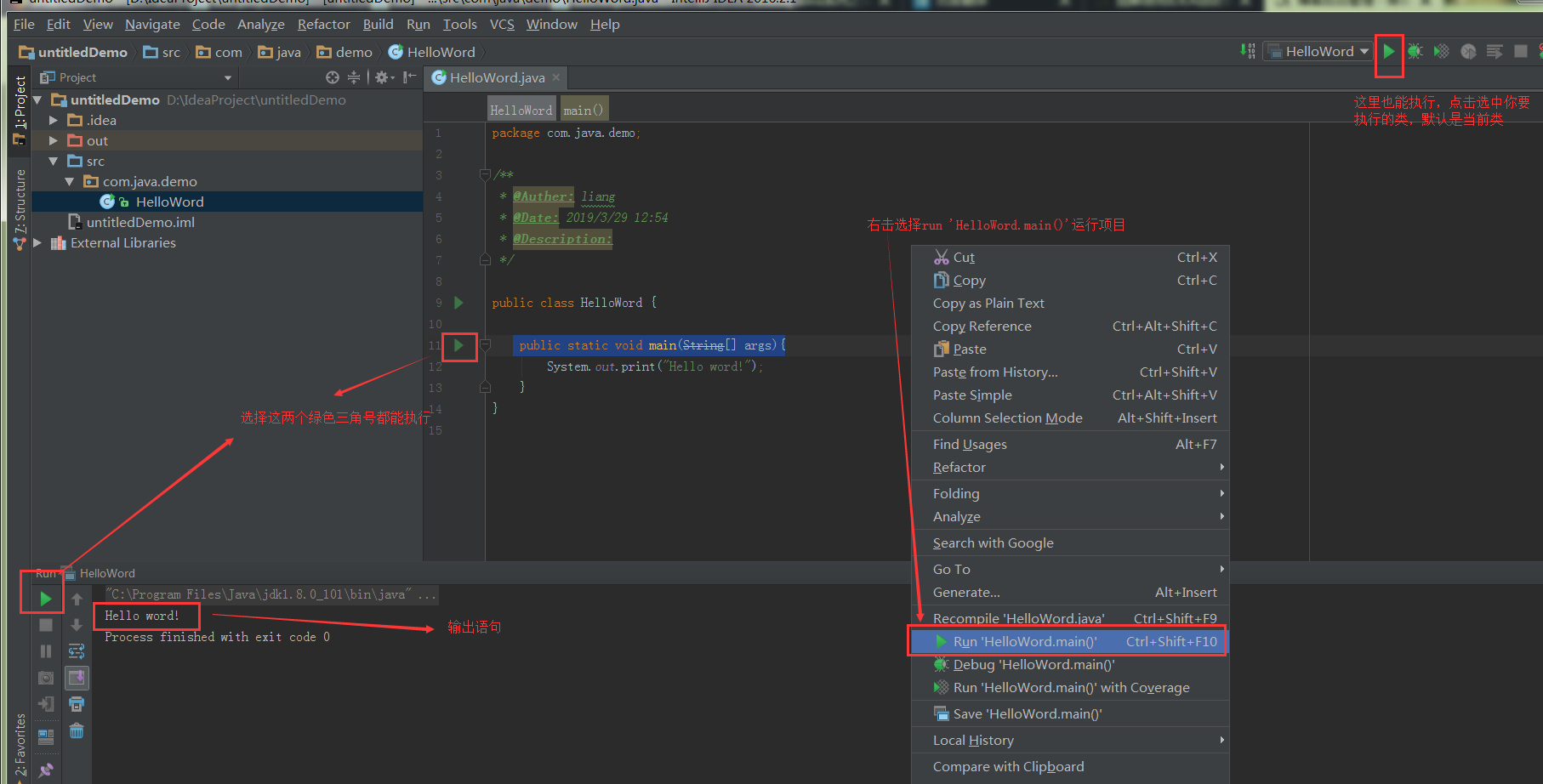Expand the out folder in project tree
The width and height of the screenshot is (1543, 784).
pos(54,140)
